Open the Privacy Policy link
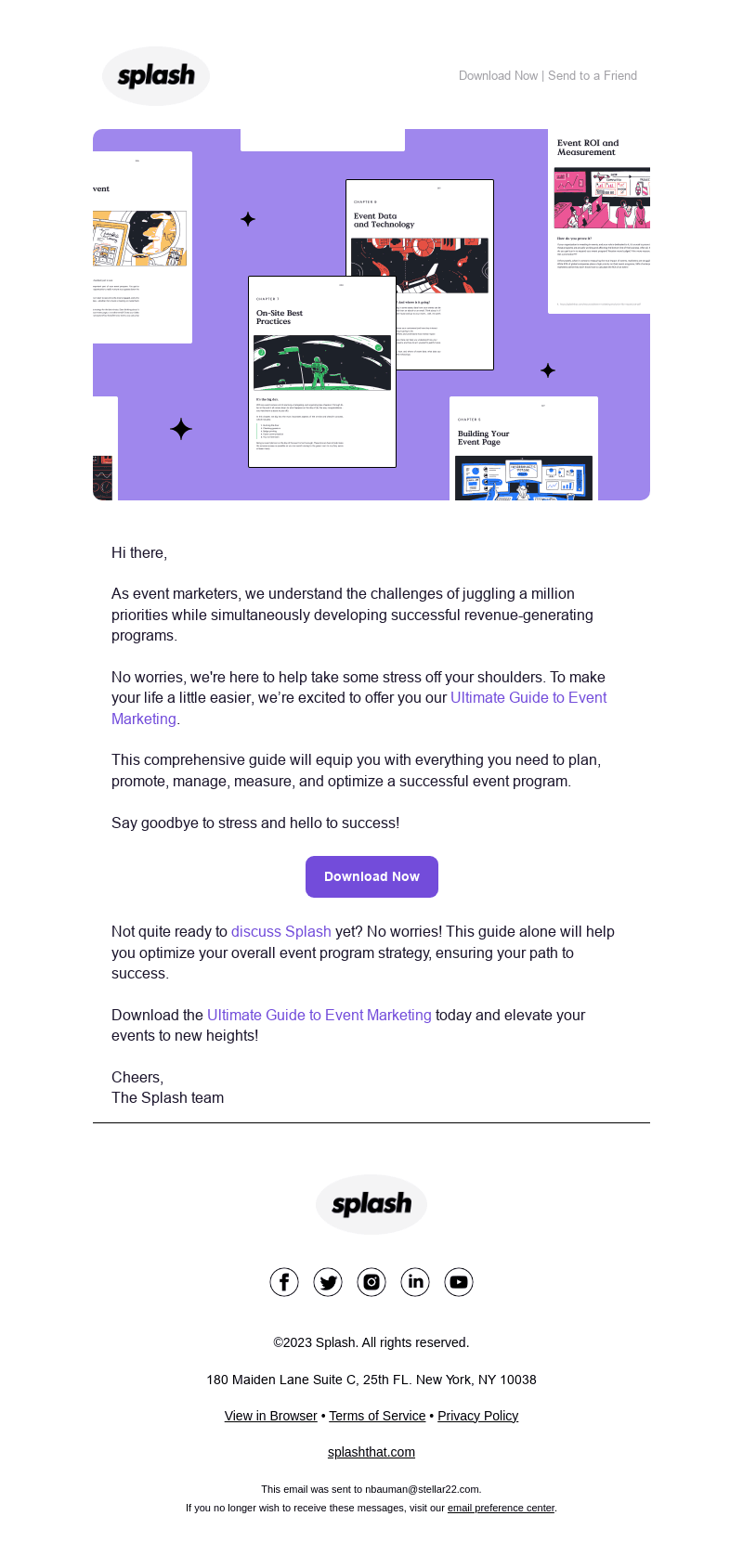This screenshot has width=743, height=1568. [x=478, y=1416]
